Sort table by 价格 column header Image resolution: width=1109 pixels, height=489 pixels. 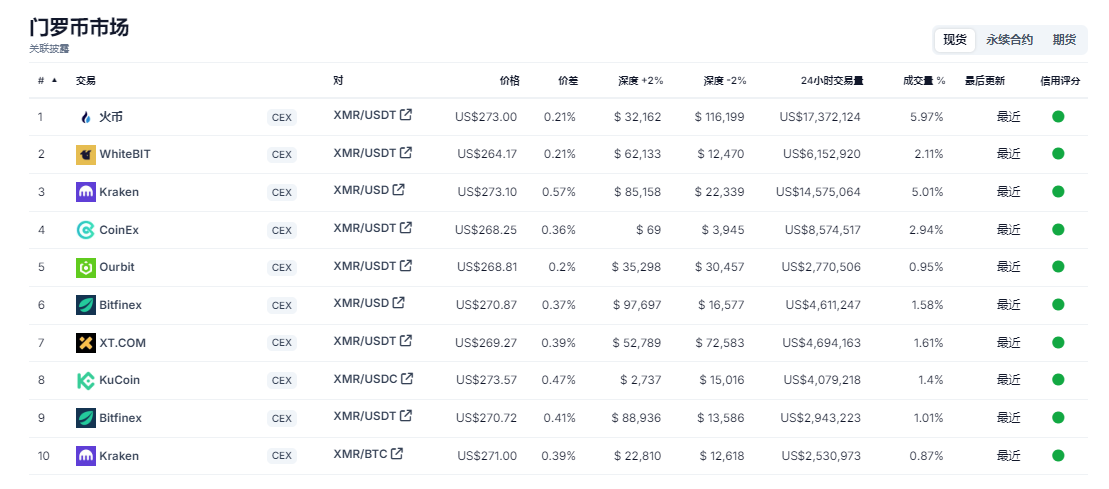pyautogui.click(x=509, y=81)
